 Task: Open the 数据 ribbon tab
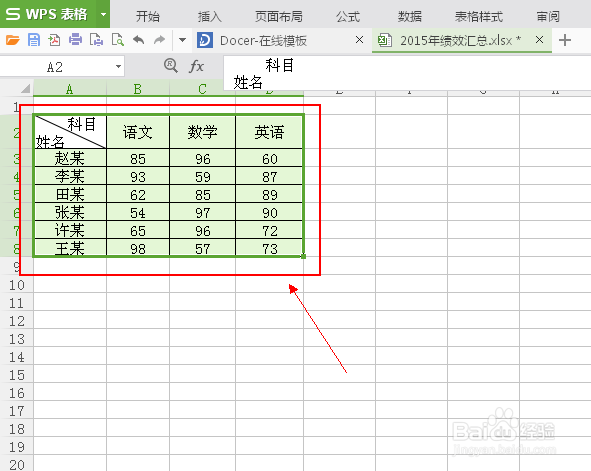(410, 16)
